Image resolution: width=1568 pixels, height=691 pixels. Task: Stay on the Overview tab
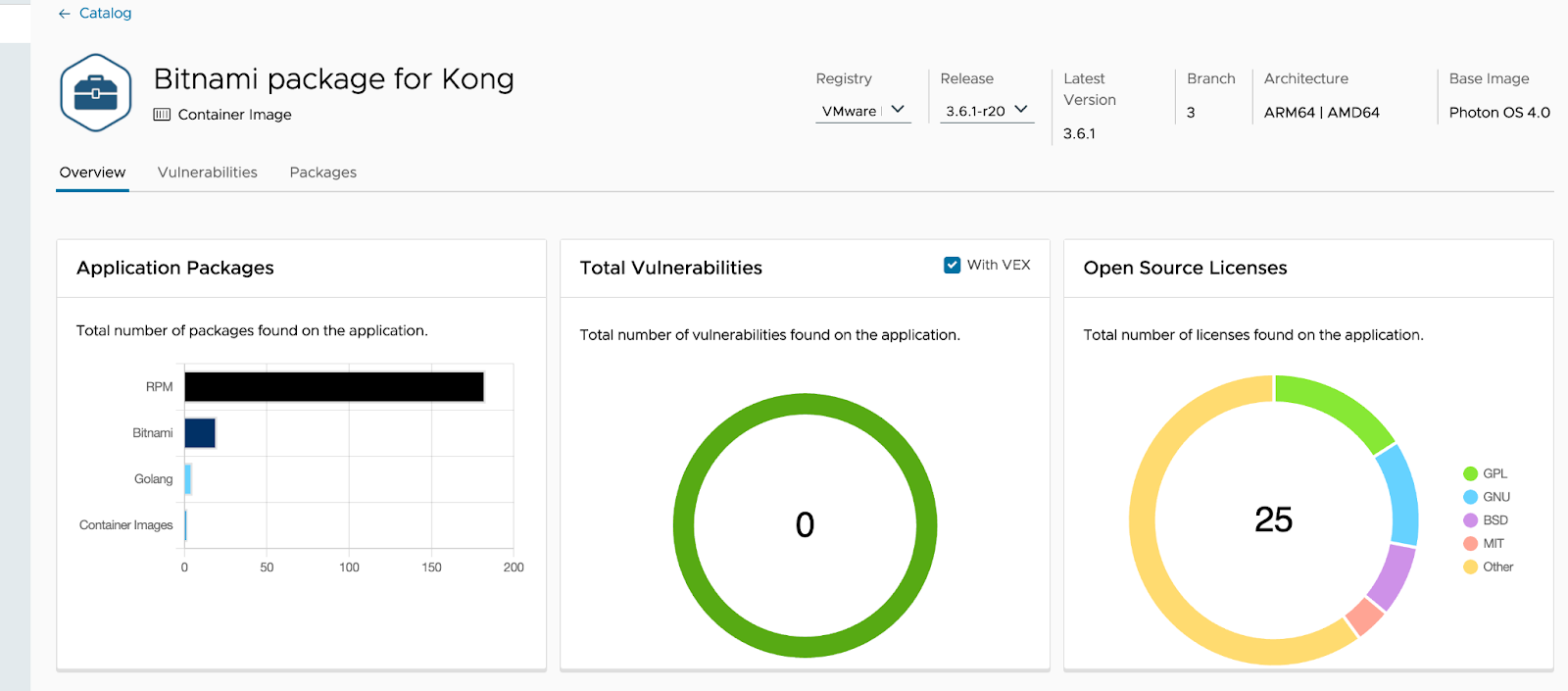92,173
